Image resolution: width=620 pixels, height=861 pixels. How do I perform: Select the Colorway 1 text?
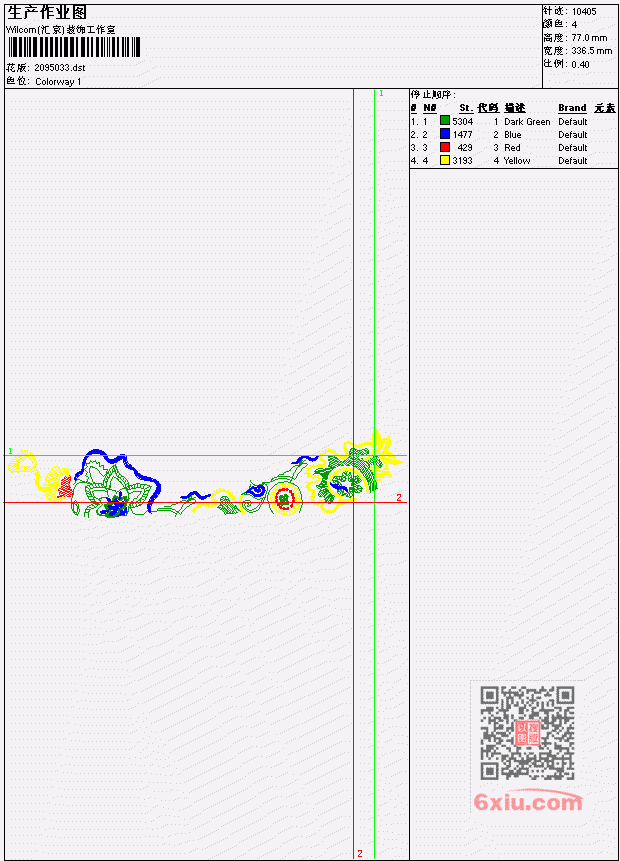[58, 82]
